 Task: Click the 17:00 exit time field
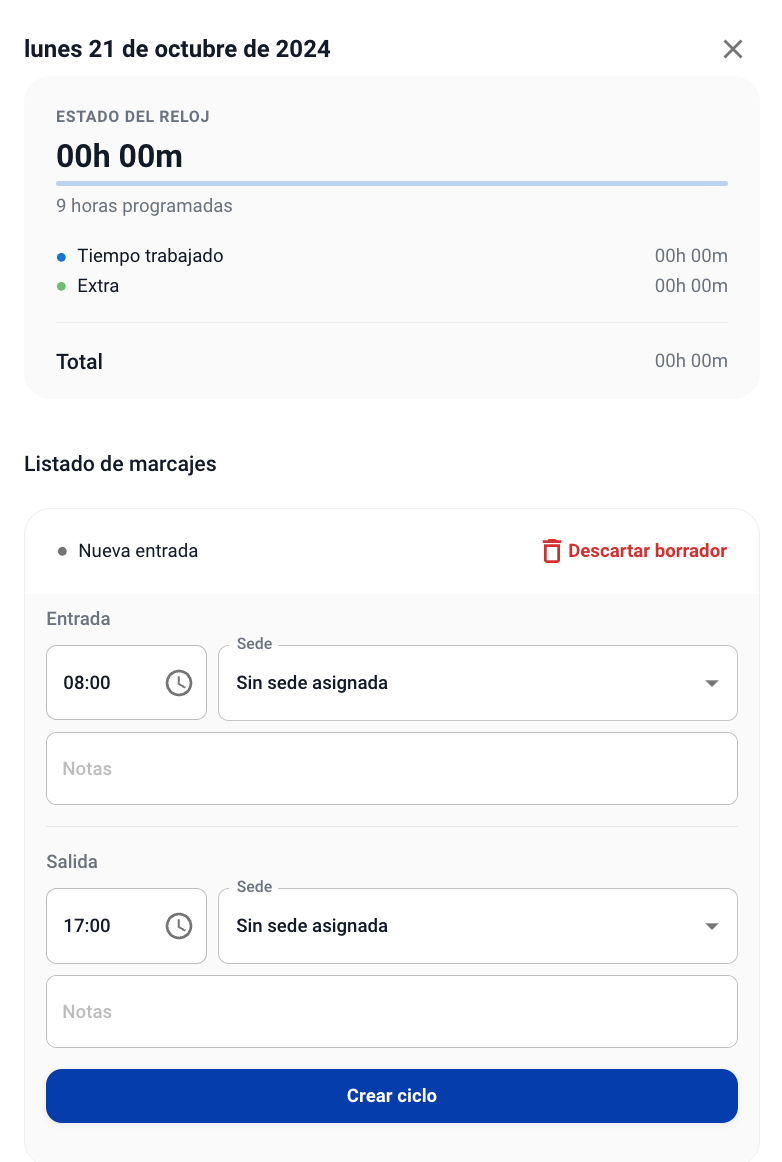[x=100, y=926]
